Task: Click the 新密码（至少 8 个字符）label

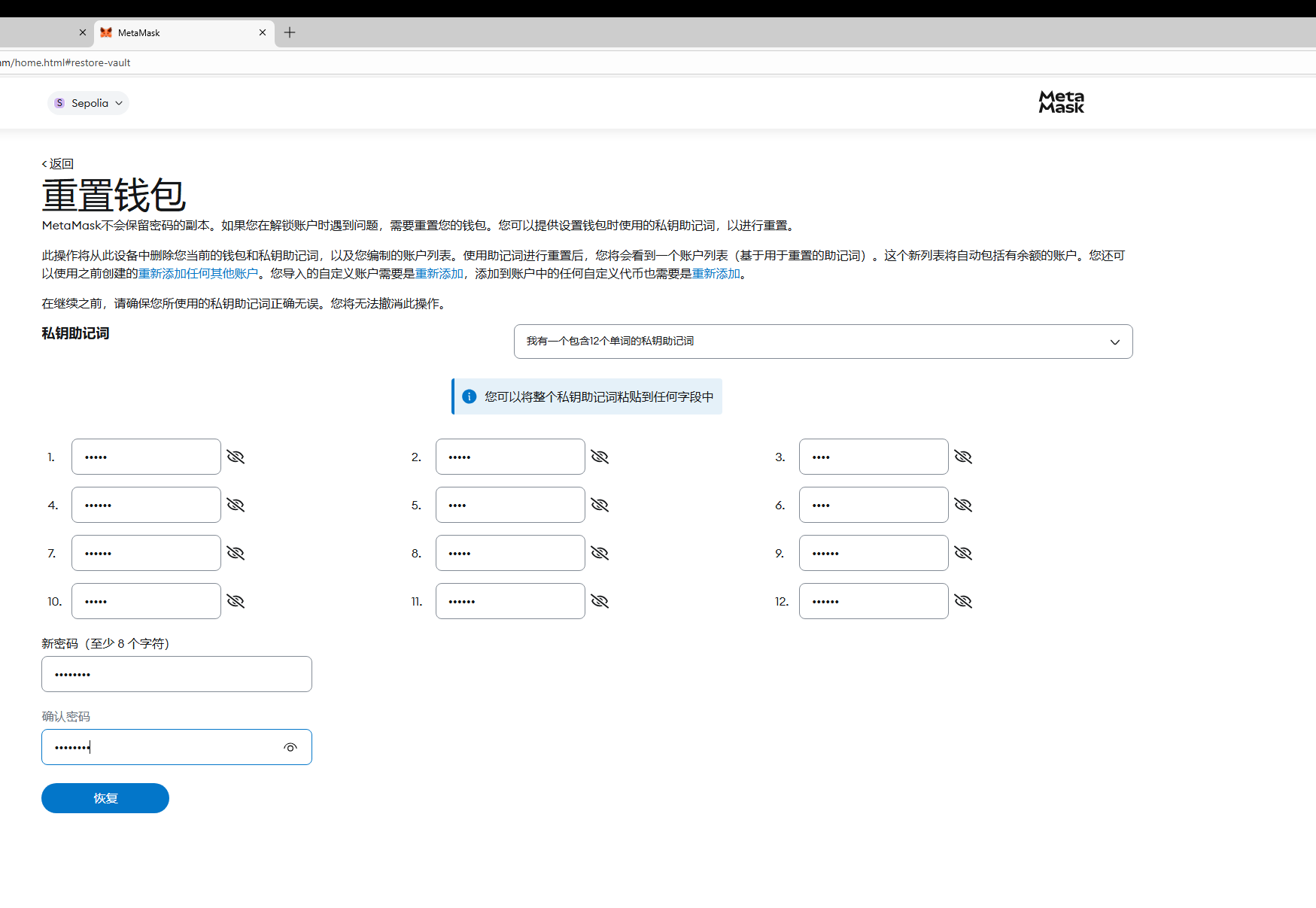Action: click(x=105, y=644)
